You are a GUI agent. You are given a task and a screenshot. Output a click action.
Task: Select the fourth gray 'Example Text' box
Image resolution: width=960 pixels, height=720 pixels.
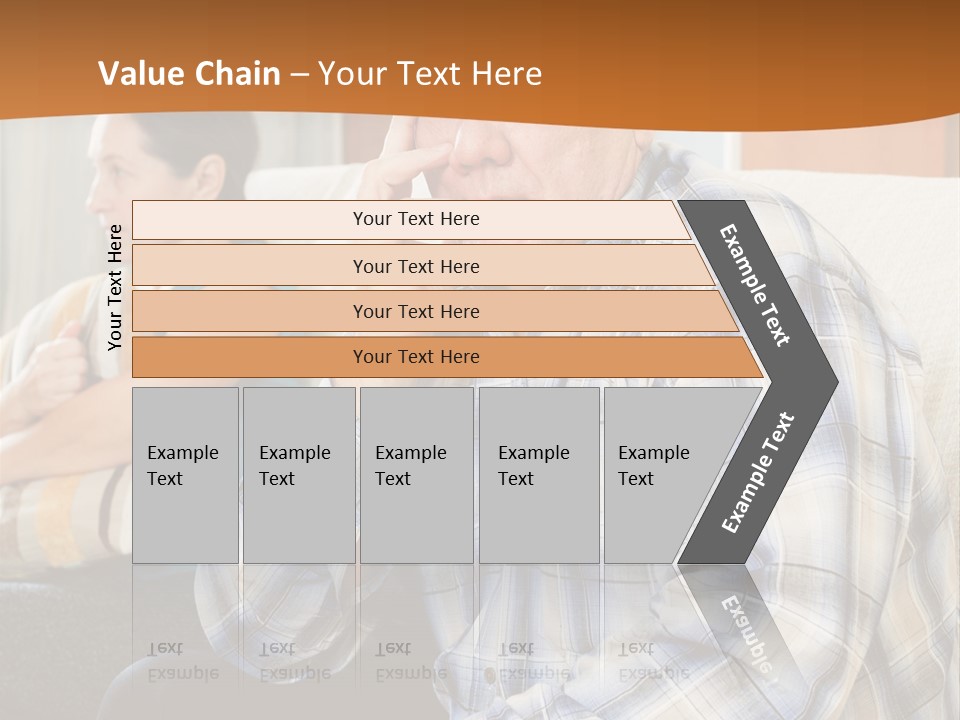click(539, 475)
